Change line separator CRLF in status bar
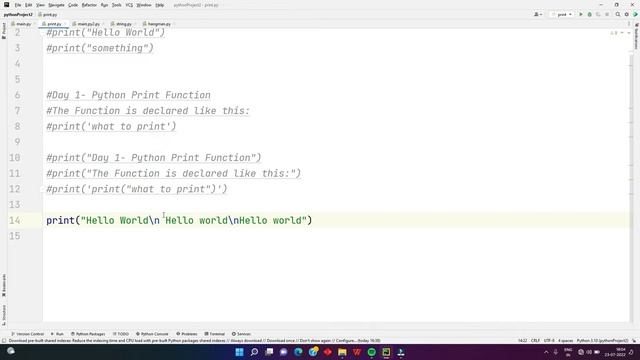This screenshot has height=360, width=640. 535,340
